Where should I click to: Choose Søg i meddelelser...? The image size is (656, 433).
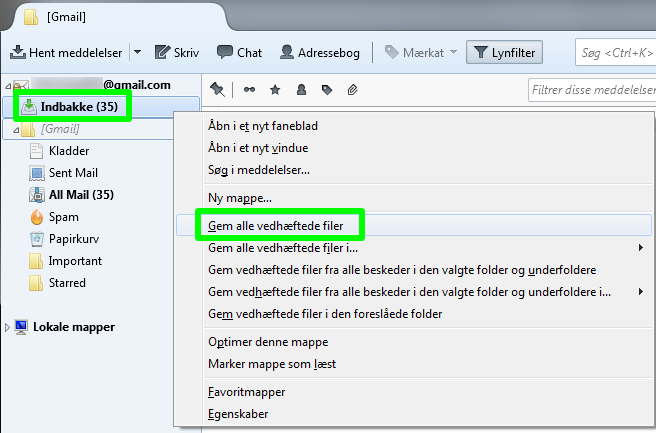tap(259, 170)
